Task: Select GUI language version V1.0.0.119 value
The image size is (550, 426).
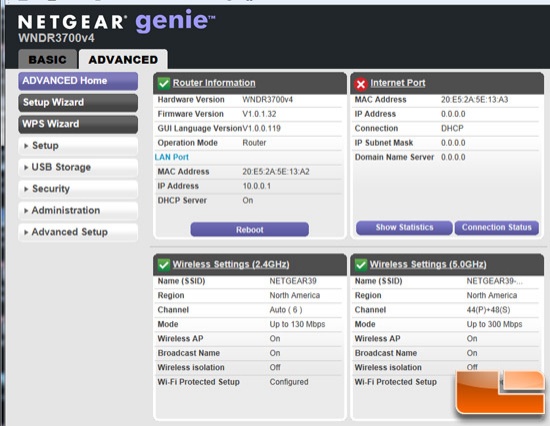Action: (262, 128)
